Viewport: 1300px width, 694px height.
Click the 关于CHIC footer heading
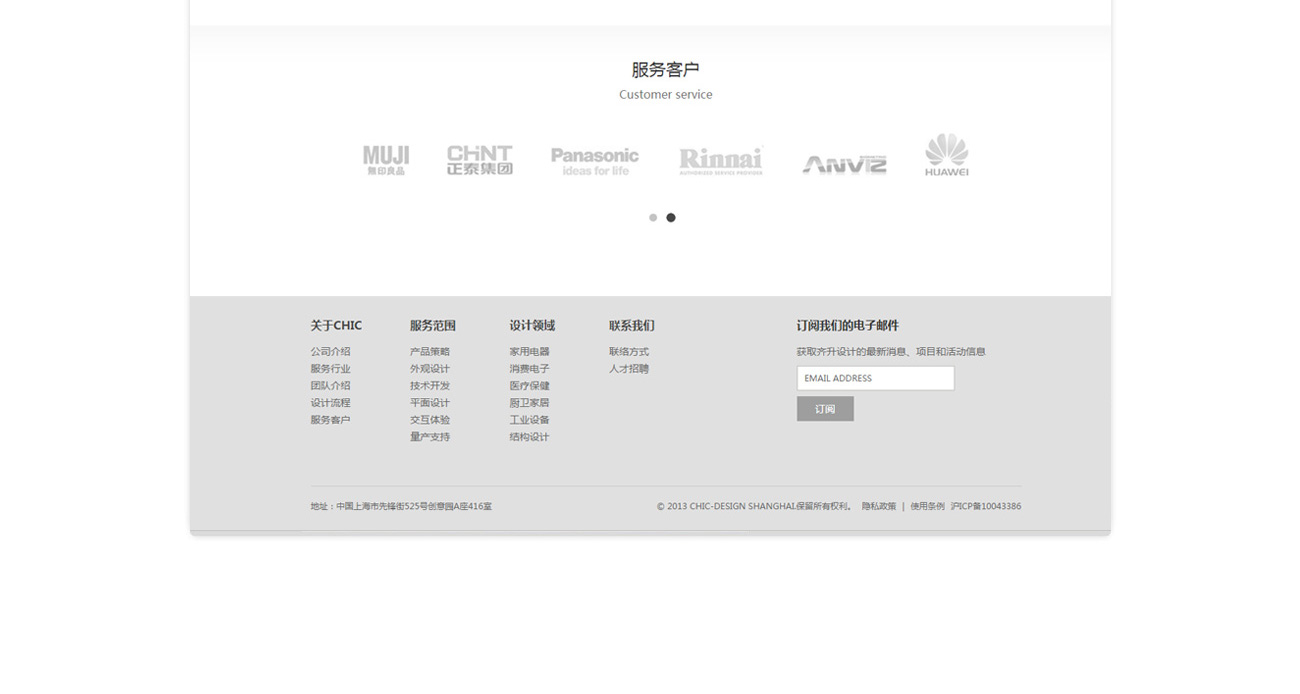click(x=336, y=326)
